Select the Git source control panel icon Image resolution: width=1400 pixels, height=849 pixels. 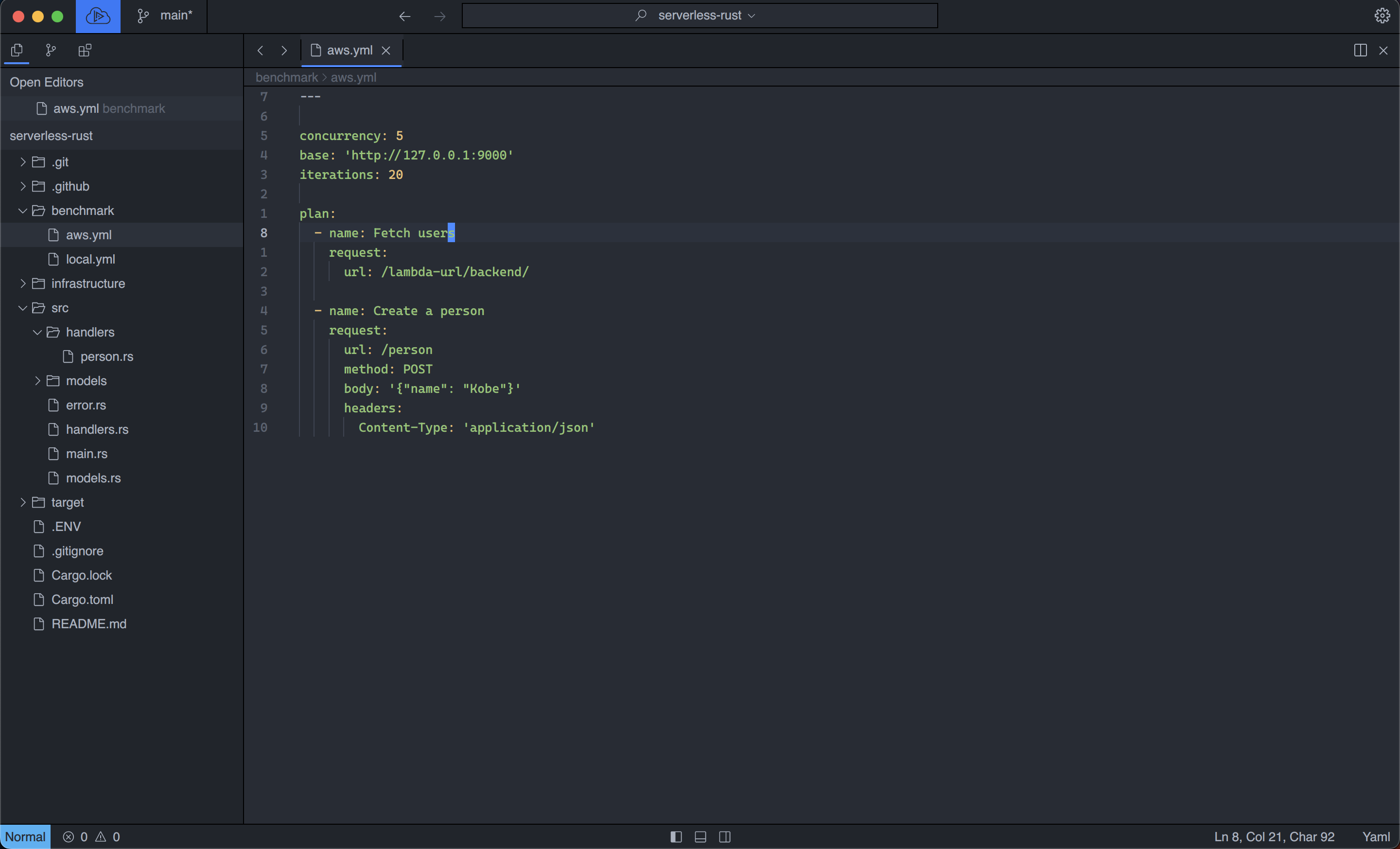[x=50, y=50]
